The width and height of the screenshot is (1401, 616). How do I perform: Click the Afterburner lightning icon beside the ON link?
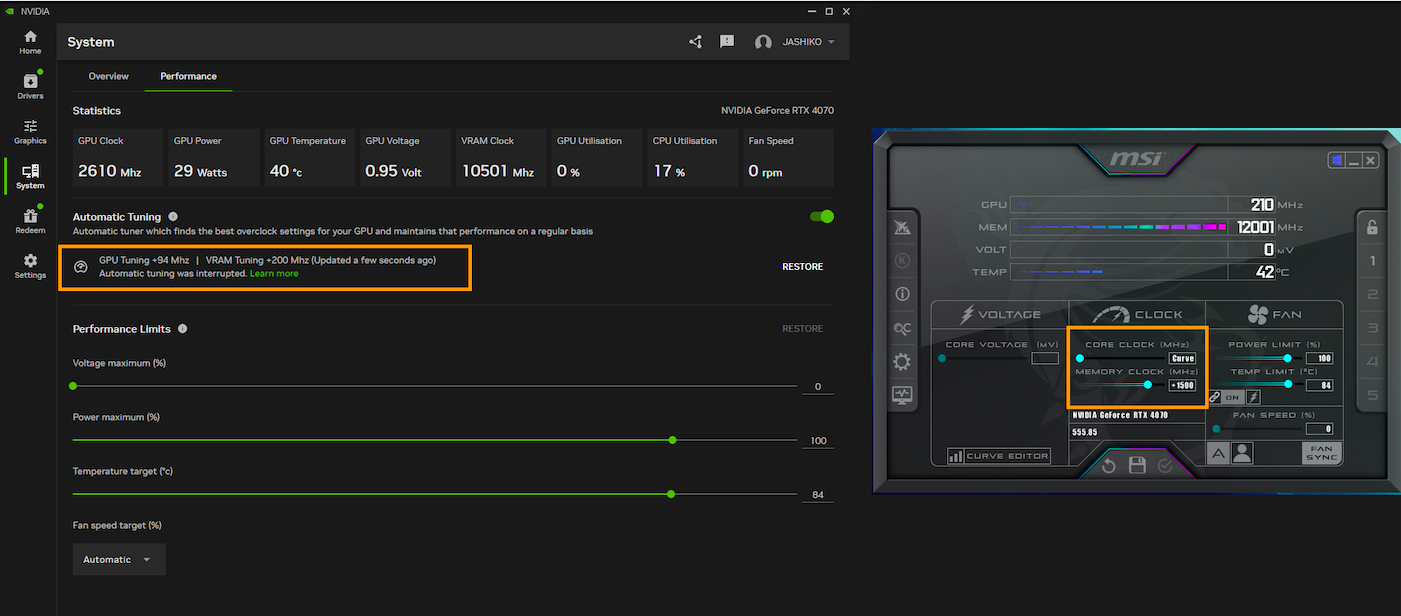[x=1252, y=397]
